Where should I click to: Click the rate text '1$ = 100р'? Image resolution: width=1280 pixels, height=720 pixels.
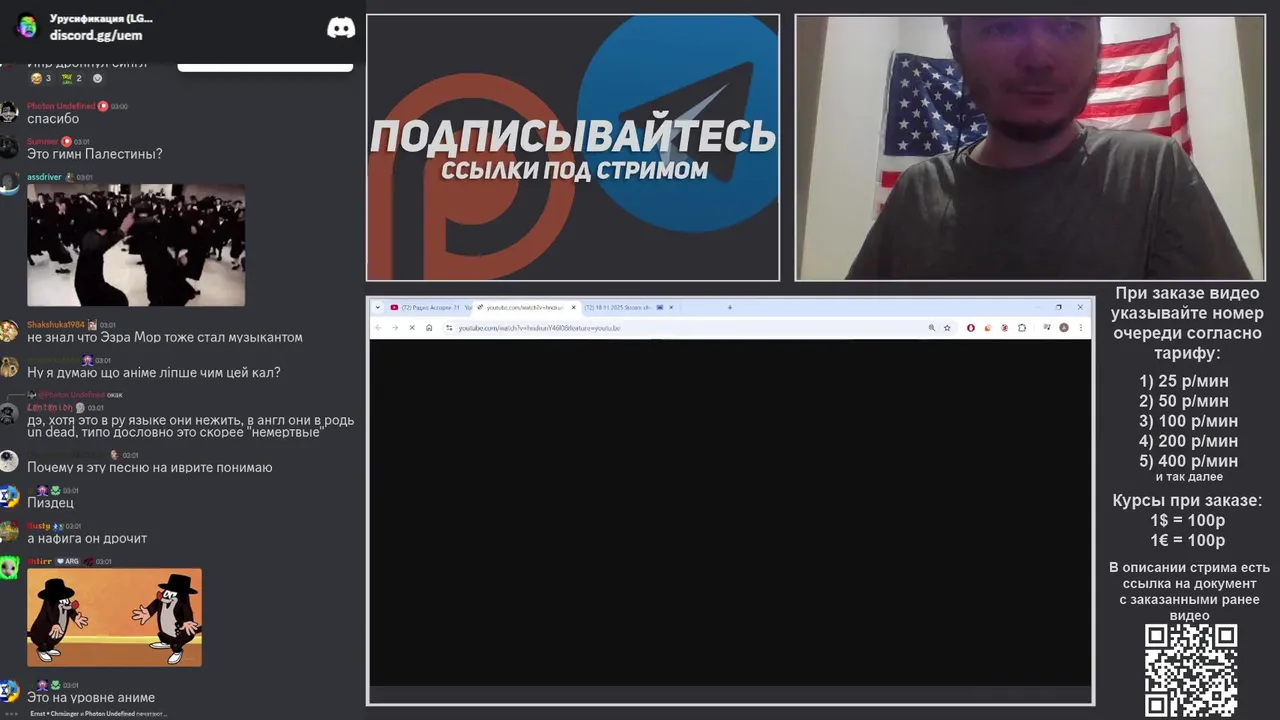tap(1187, 520)
